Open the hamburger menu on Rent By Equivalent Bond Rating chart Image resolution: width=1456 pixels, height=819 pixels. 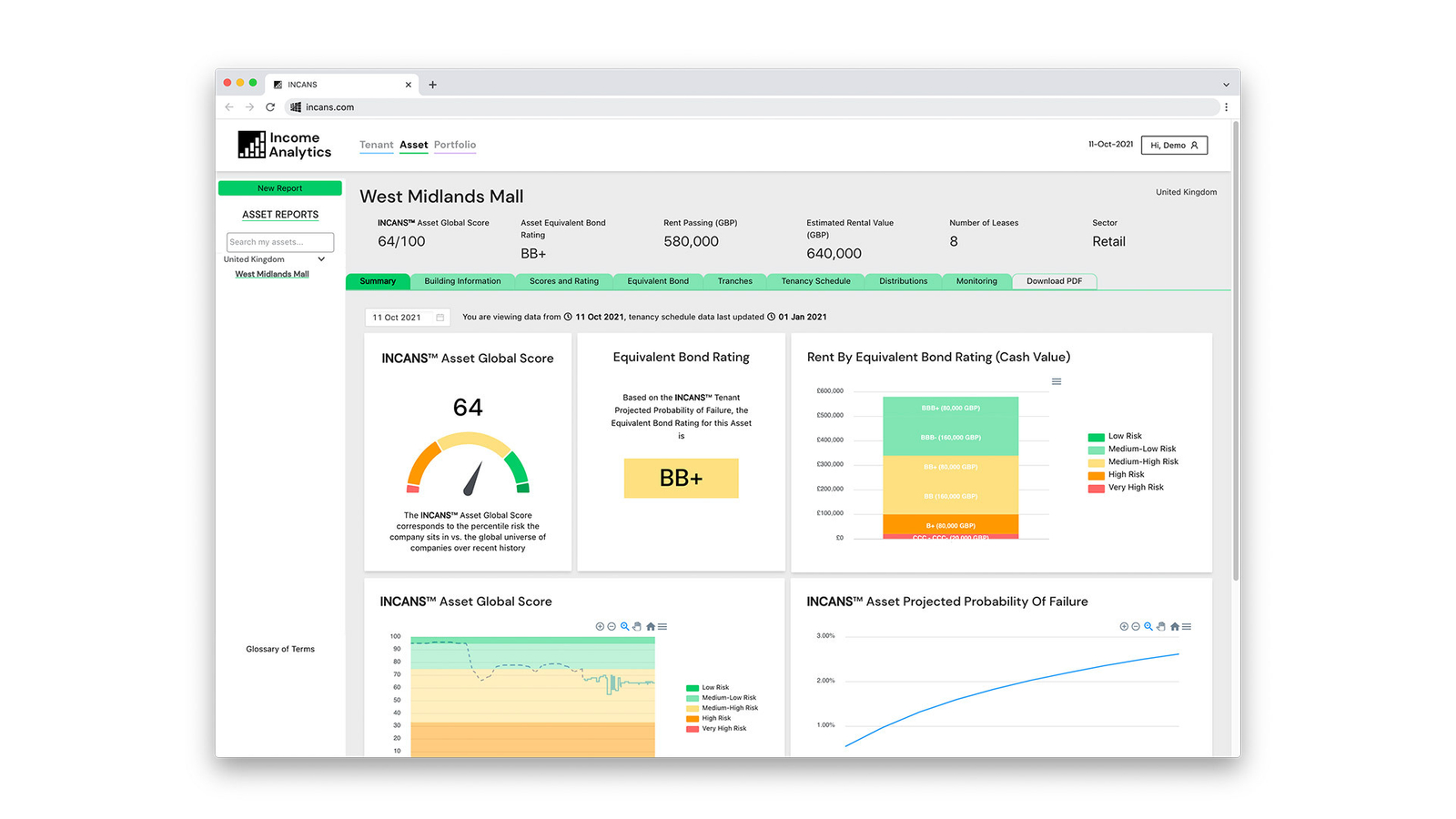[1057, 381]
